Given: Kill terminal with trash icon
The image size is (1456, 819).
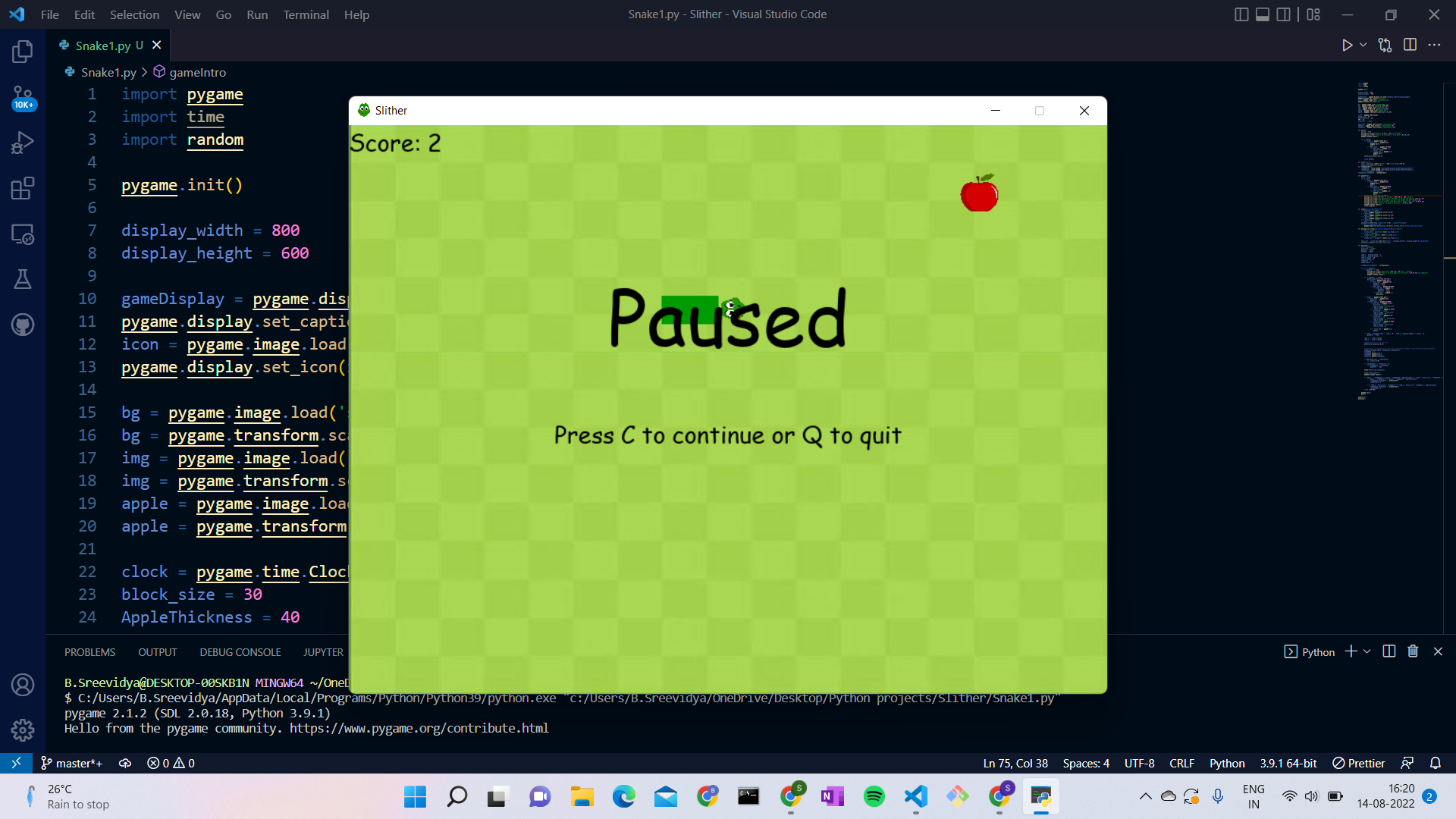Looking at the screenshot, I should click(x=1413, y=651).
